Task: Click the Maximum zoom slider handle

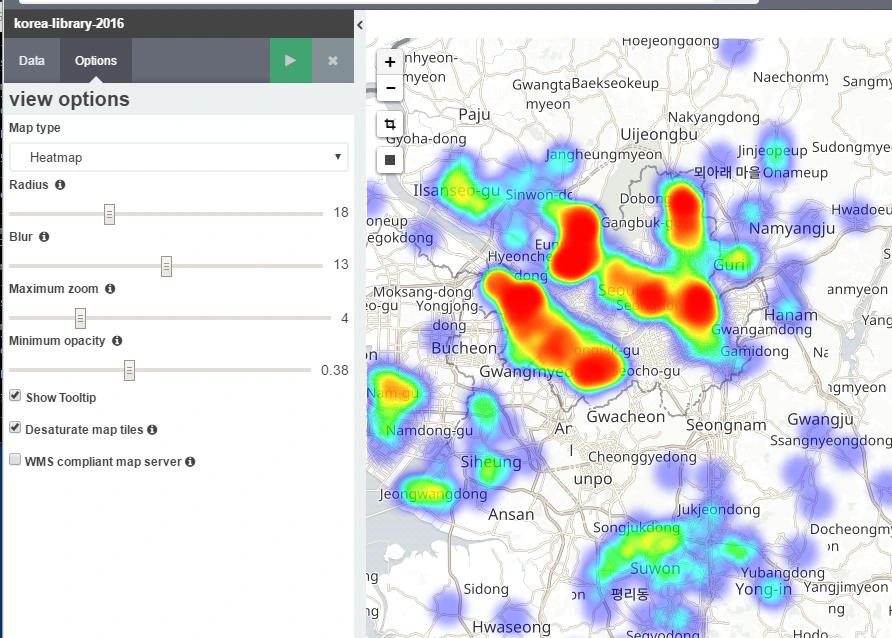Action: click(80, 318)
